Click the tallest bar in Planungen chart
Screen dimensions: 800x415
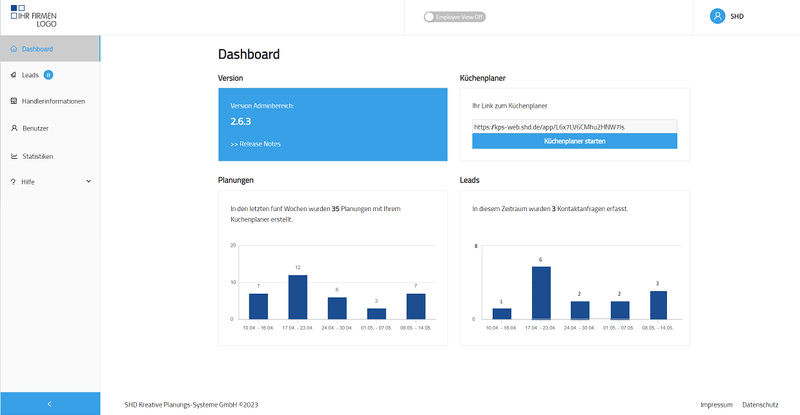[x=297, y=296]
